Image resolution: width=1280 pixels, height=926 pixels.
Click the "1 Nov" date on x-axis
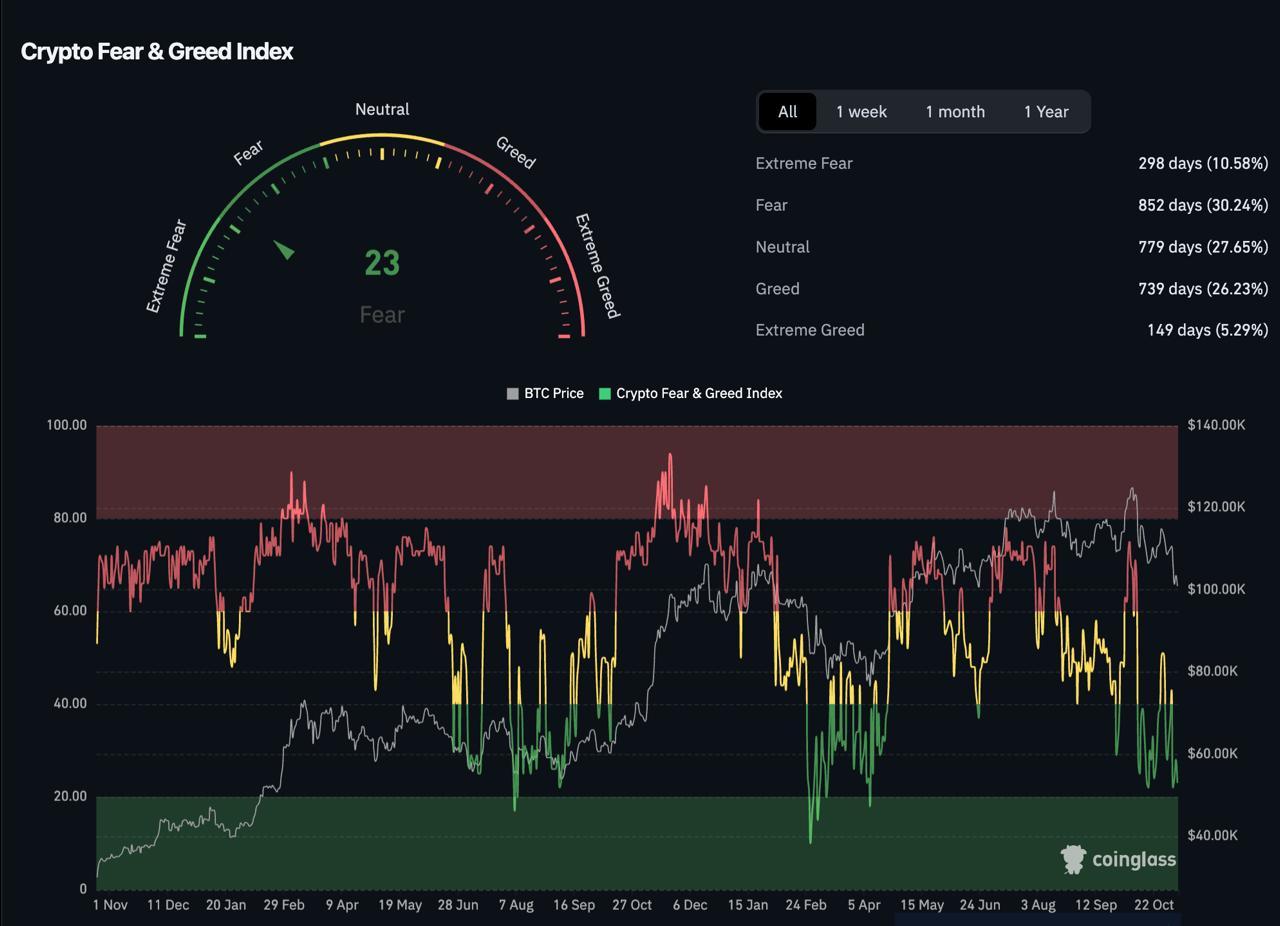(110, 905)
